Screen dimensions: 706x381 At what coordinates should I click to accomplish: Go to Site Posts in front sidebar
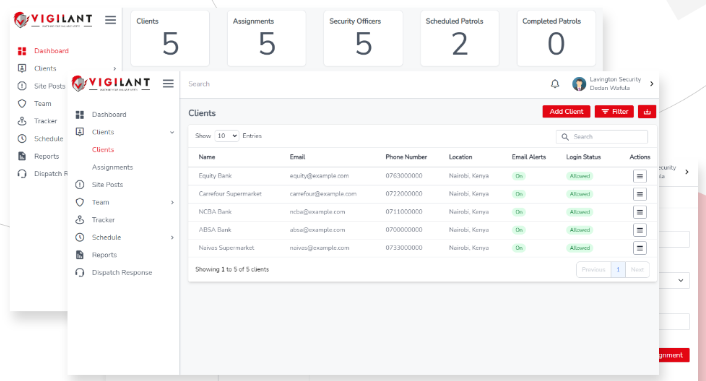click(x=108, y=185)
